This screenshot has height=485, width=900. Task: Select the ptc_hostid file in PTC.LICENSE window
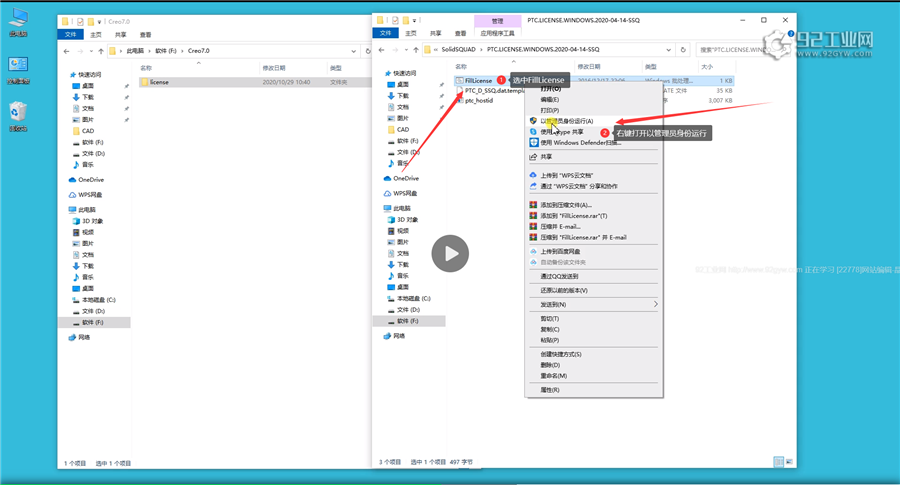(x=479, y=100)
